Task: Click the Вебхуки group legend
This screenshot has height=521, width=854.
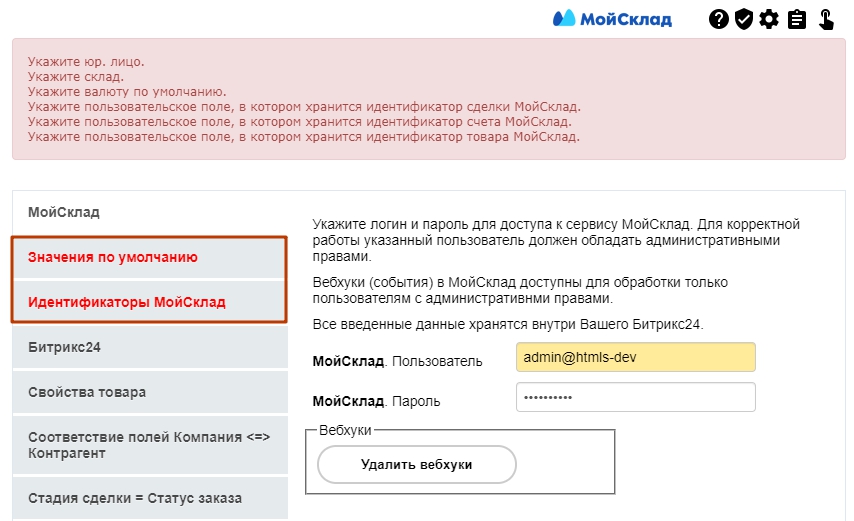Action: [345, 430]
